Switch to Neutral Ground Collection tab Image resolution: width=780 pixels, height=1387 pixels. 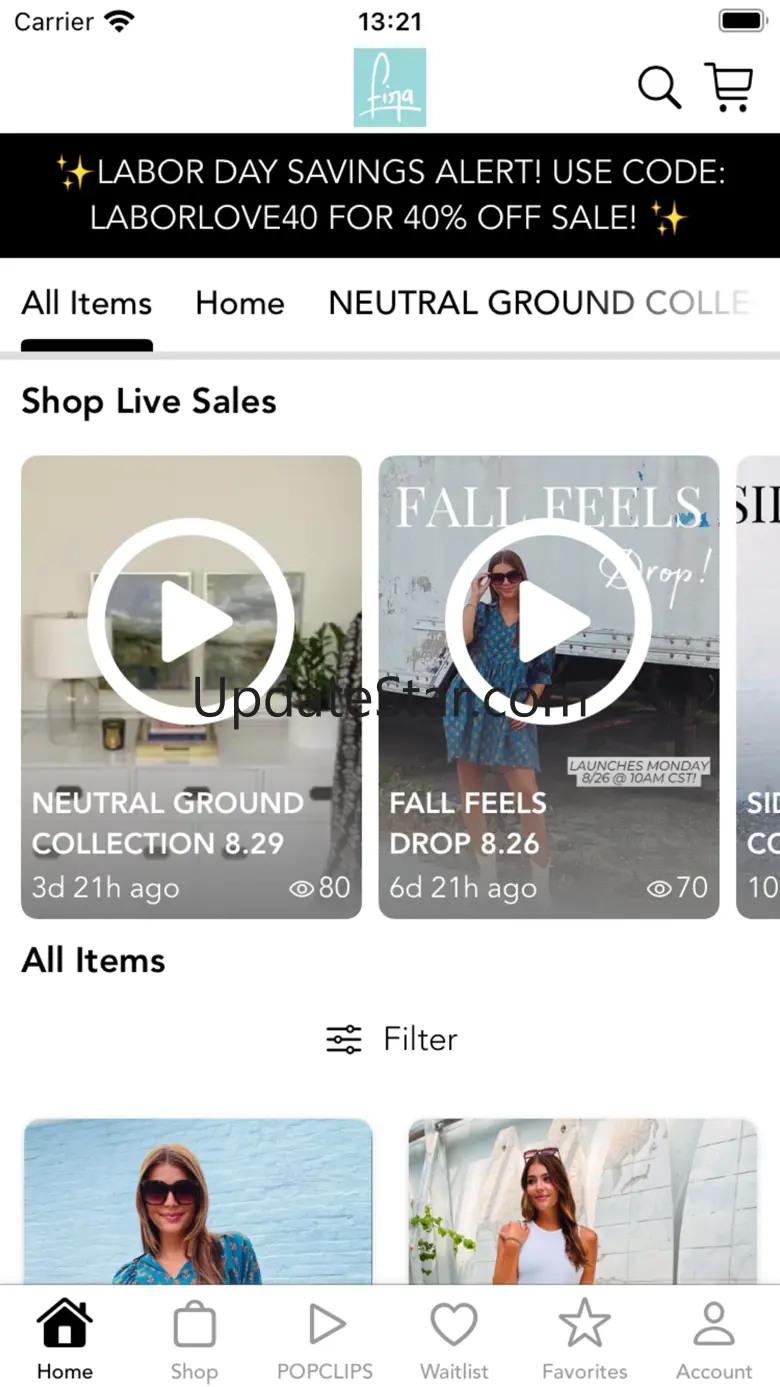pos(540,304)
